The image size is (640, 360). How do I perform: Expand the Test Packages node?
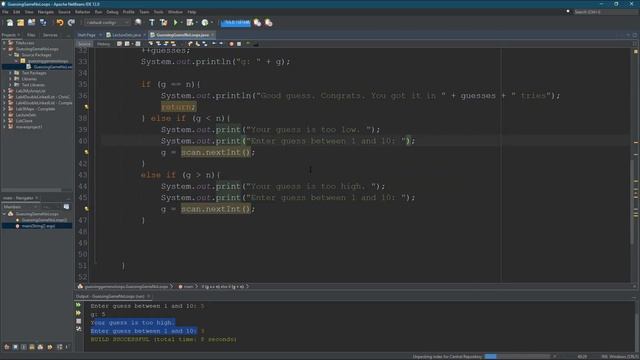click(11, 73)
